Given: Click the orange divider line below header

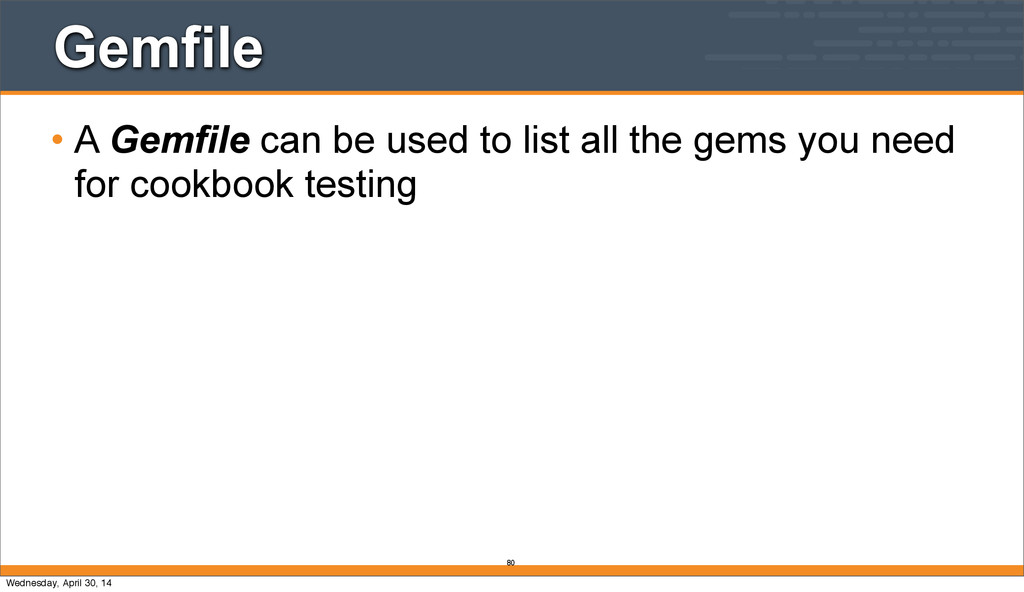Looking at the screenshot, I should click(512, 93).
